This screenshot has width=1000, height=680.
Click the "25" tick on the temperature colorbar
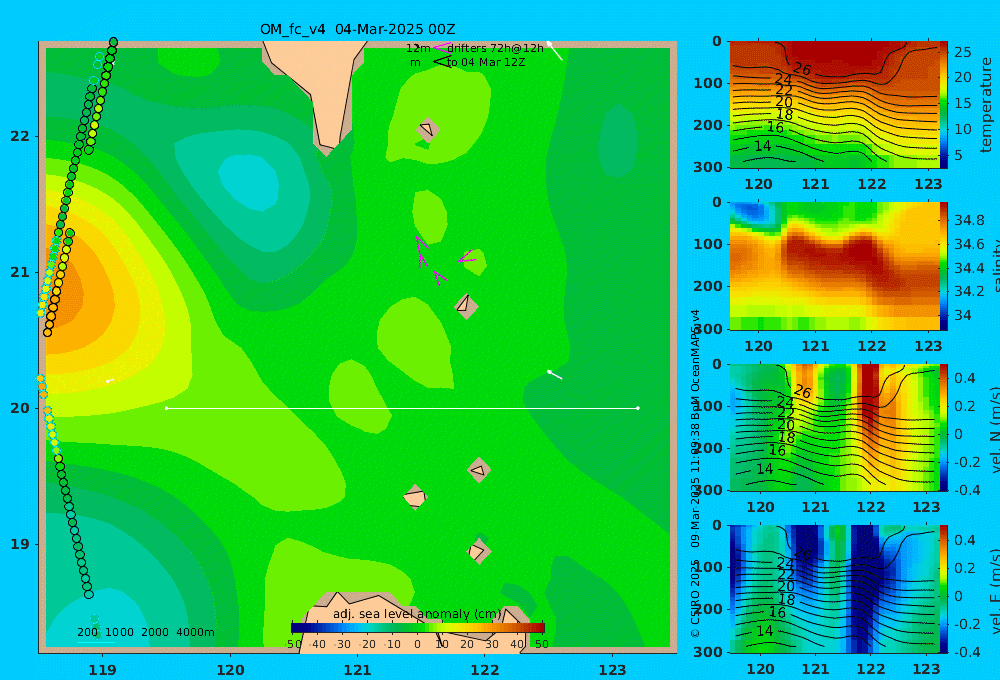962,52
